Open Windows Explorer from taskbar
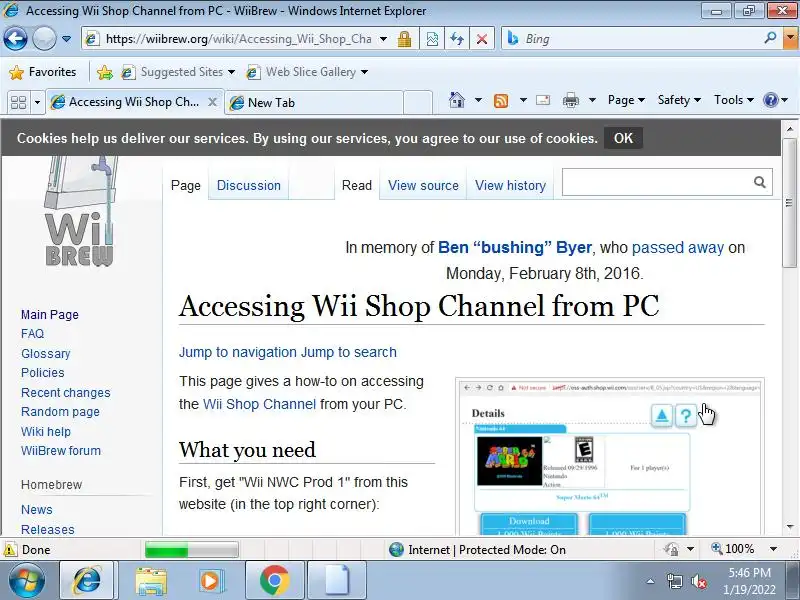Image resolution: width=800 pixels, height=600 pixels. 151,581
